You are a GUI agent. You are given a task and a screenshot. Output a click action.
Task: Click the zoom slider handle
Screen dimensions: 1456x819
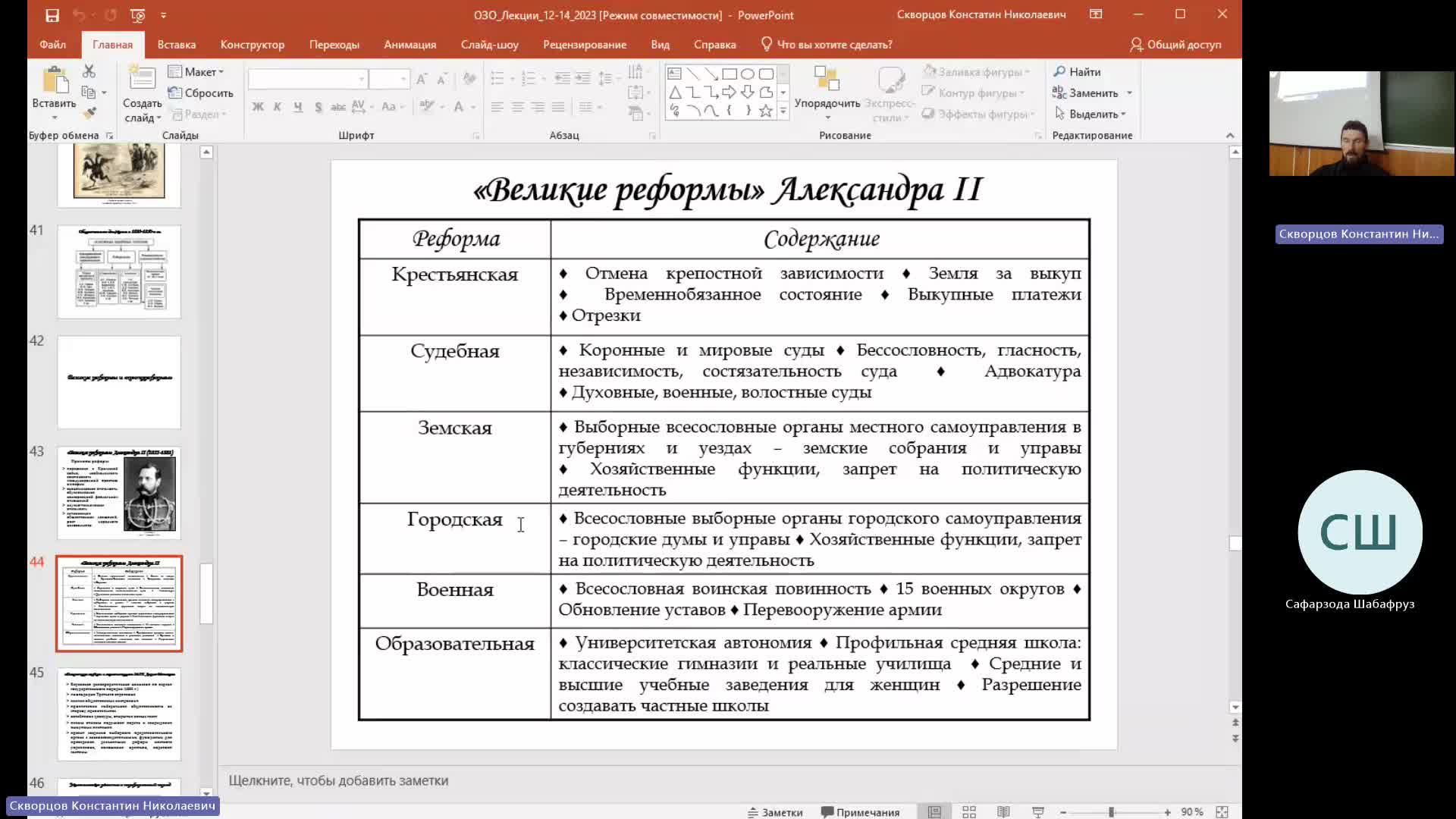click(1111, 811)
